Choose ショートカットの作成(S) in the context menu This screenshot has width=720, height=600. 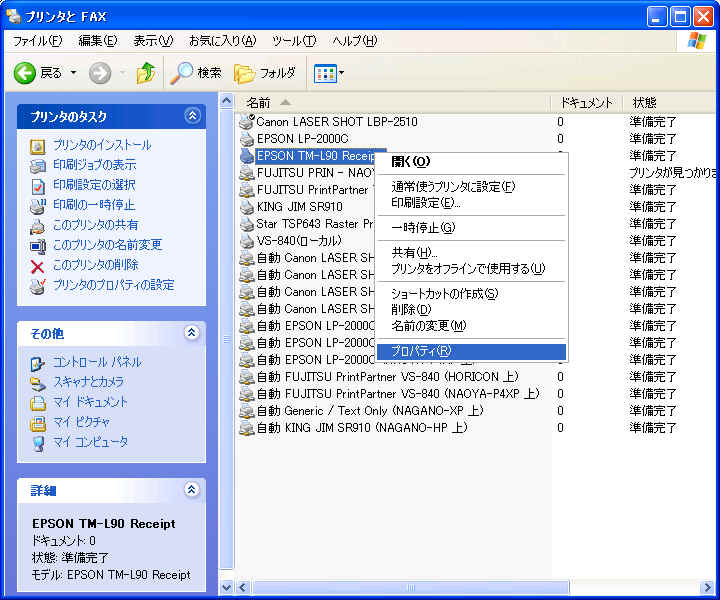click(x=471, y=294)
